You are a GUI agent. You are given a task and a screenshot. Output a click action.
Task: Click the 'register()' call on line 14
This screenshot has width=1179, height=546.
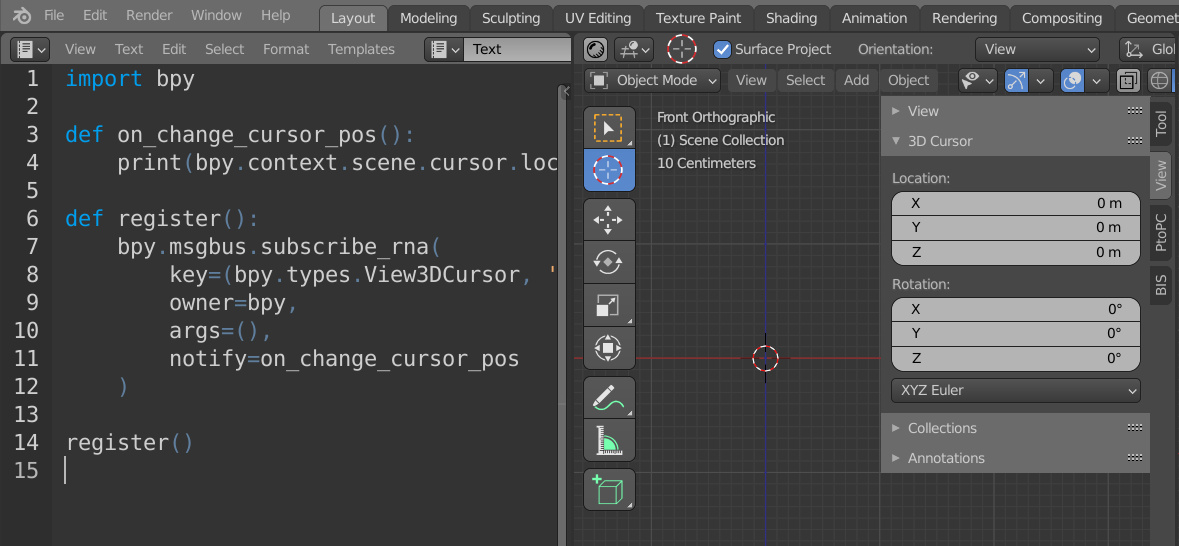(130, 443)
